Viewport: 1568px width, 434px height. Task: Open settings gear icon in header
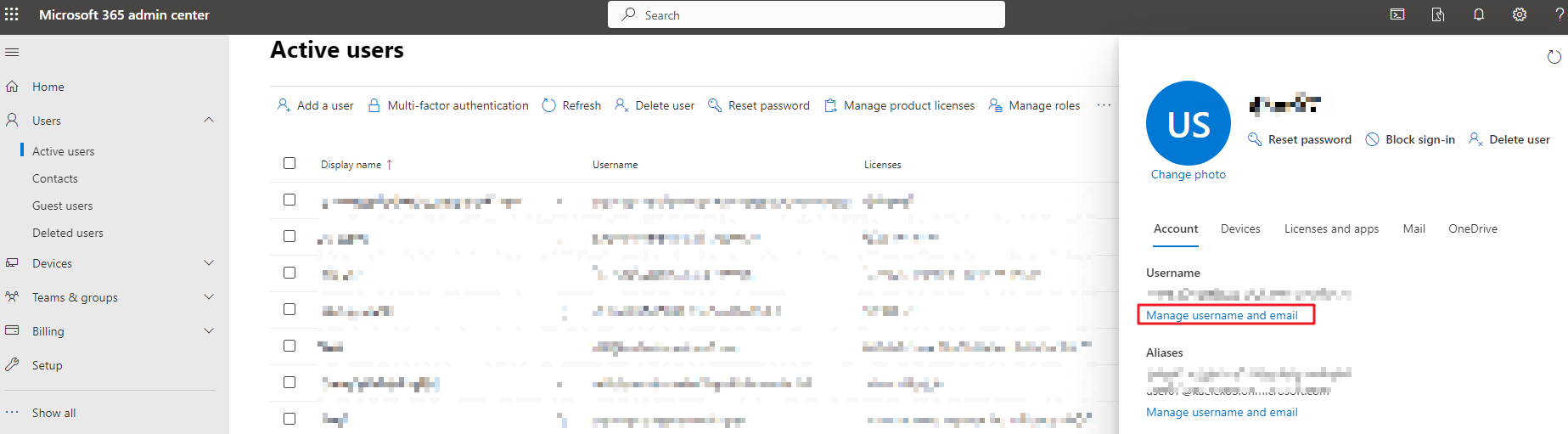pos(1520,14)
